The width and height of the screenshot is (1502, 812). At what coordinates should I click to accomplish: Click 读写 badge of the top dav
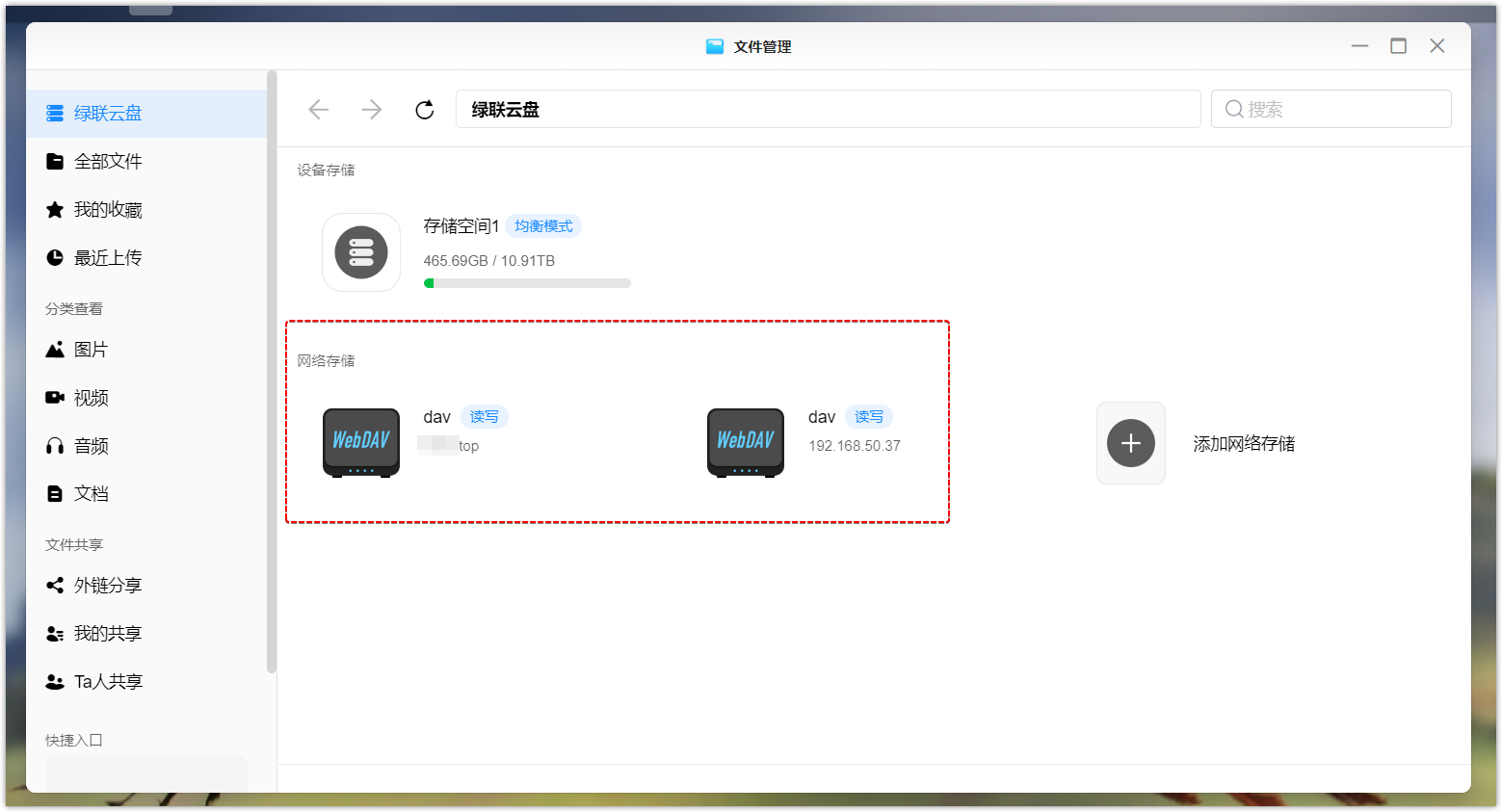(485, 417)
